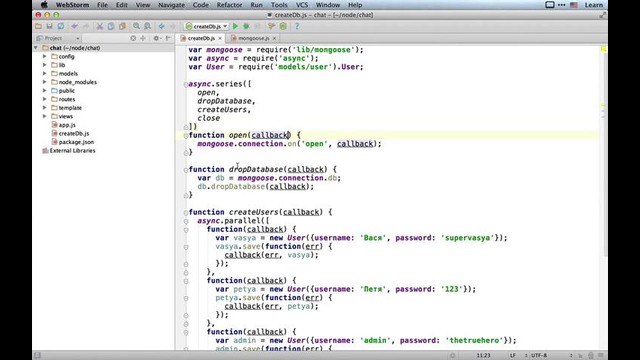640x360 pixels.
Task: Click LF line separator in status bar
Action: click(512, 355)
